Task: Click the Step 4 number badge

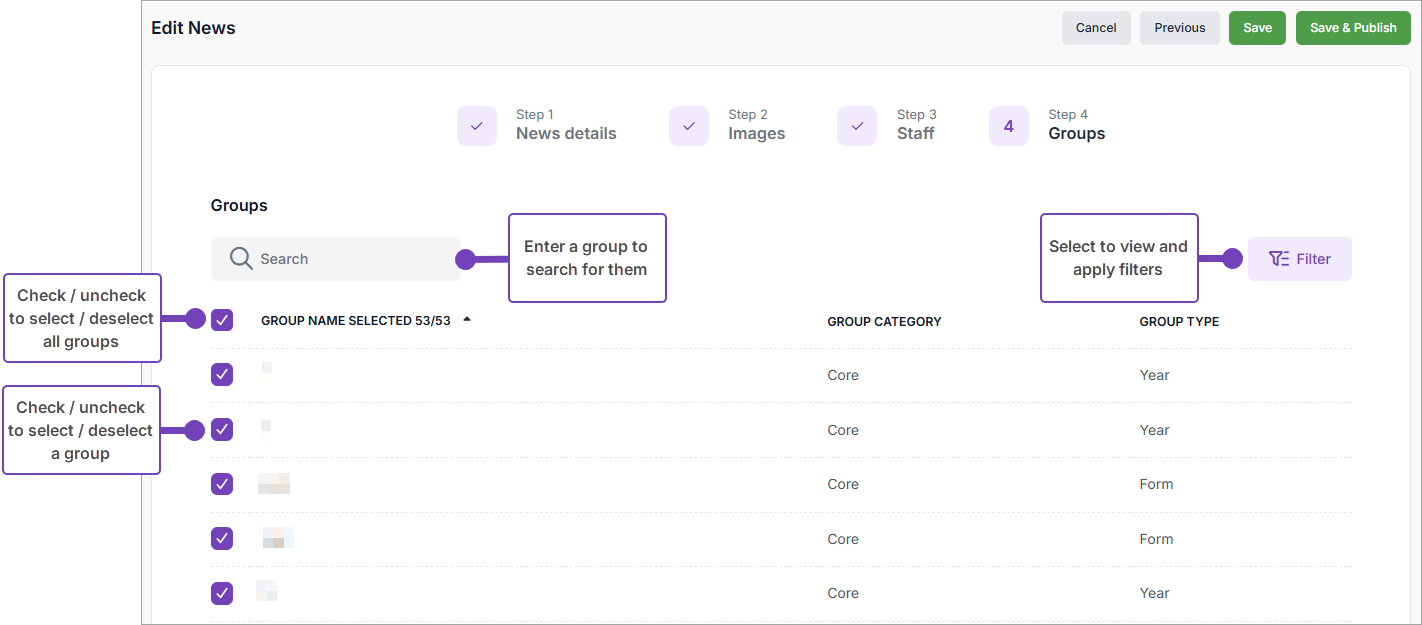Action: pos(1008,126)
